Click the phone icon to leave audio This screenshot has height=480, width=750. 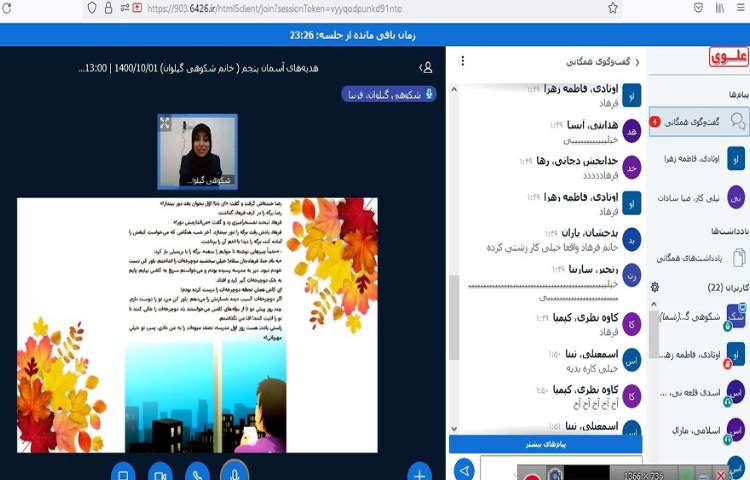coord(197,473)
